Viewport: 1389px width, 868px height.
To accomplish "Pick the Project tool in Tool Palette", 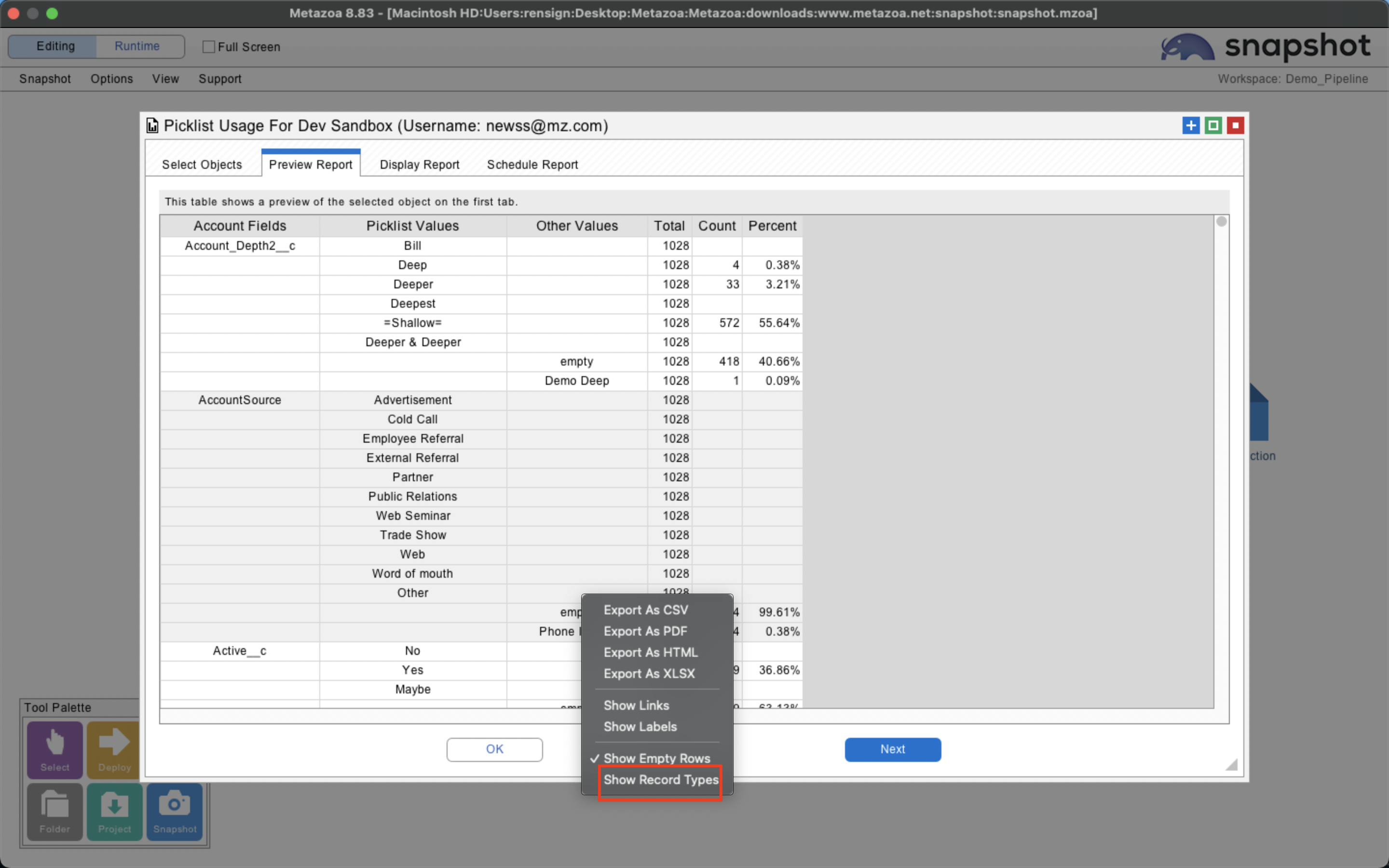I will point(115,812).
